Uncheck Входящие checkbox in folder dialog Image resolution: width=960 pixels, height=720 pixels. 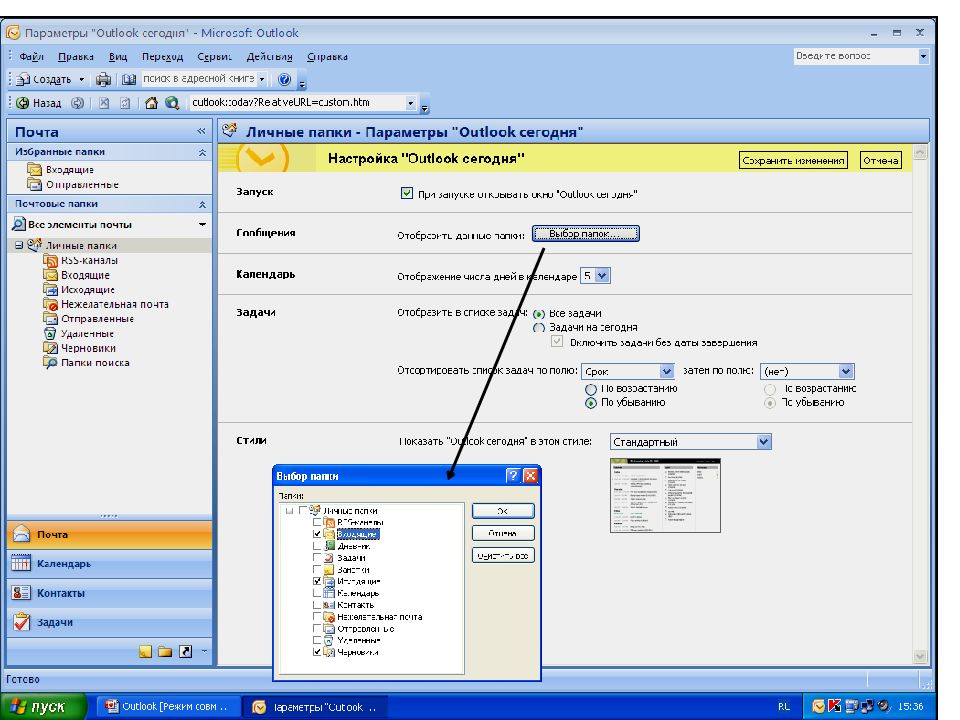(317, 534)
